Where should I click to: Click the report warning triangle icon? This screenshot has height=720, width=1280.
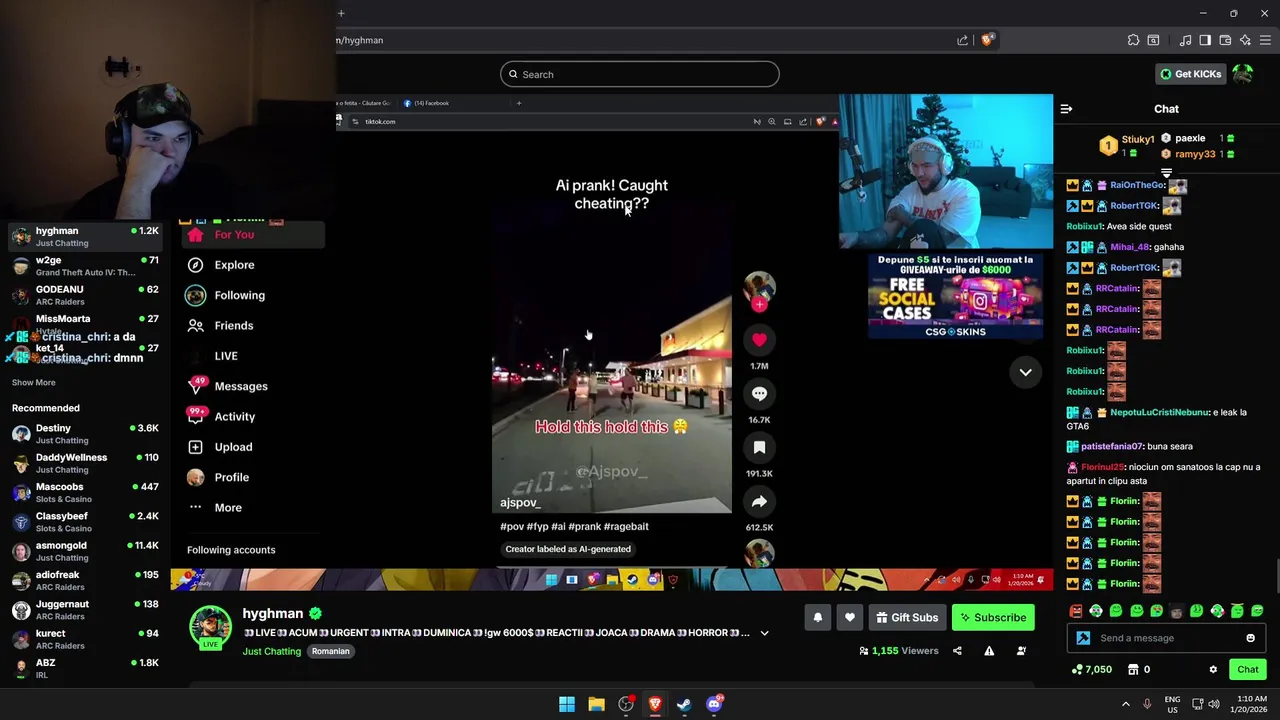point(989,651)
